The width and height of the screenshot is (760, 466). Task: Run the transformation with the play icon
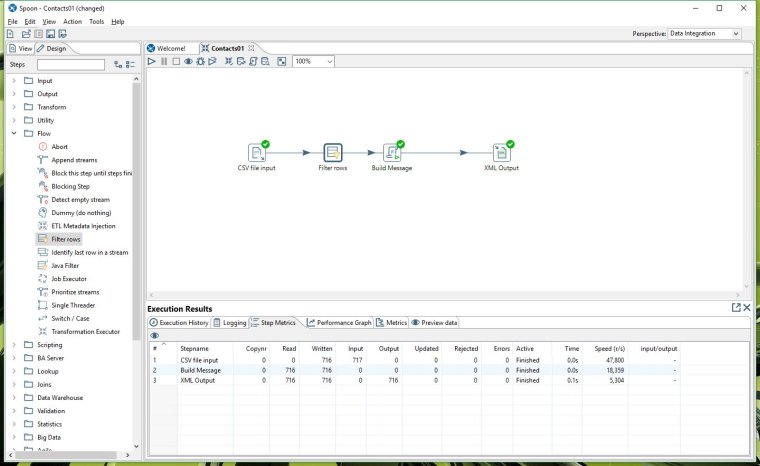(152, 61)
